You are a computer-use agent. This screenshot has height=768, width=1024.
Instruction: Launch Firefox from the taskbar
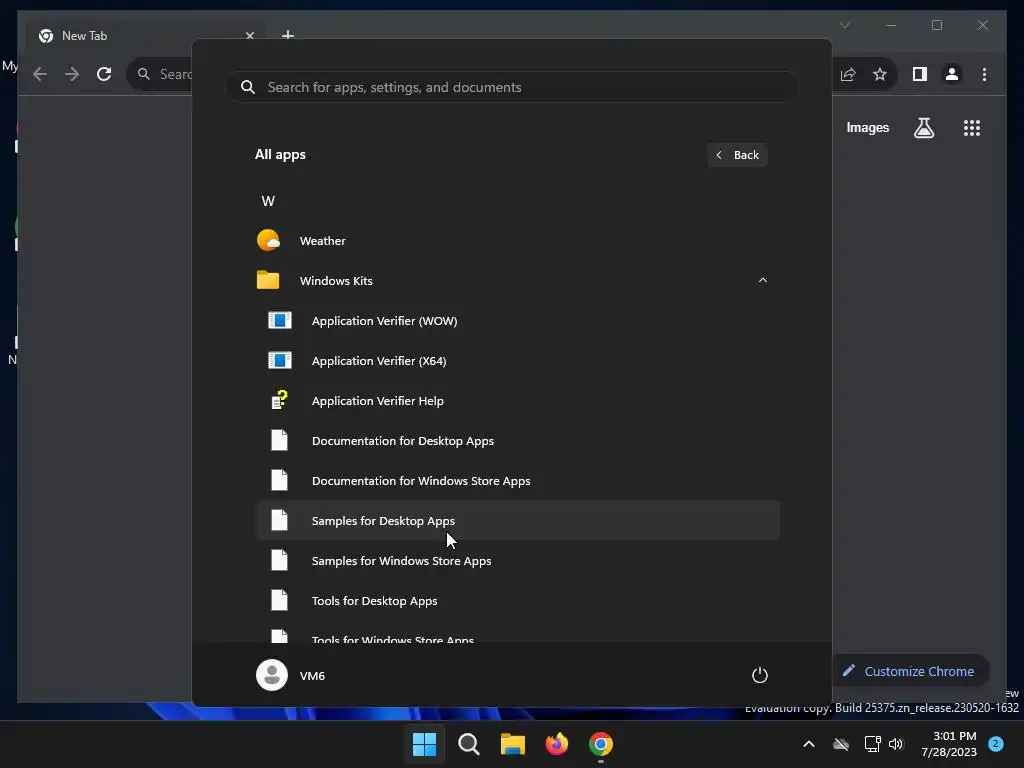[556, 744]
